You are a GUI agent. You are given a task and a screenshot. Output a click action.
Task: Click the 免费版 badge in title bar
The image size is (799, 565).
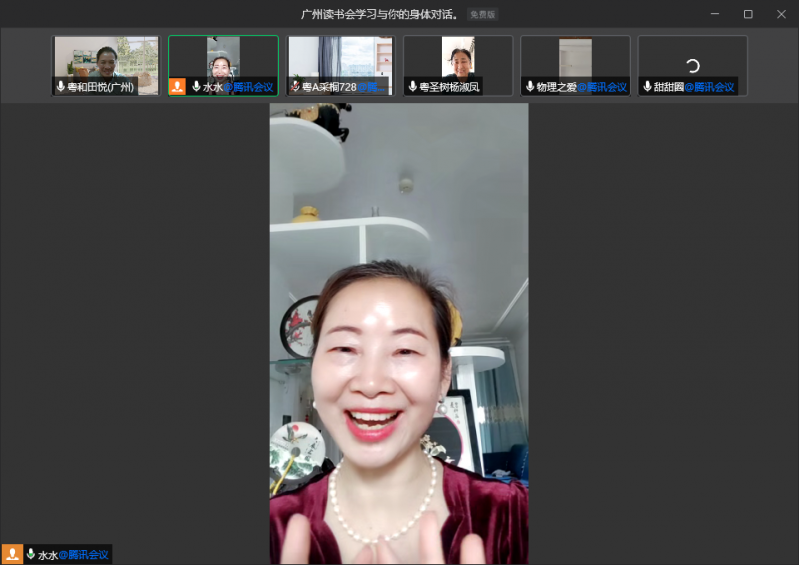tap(482, 14)
